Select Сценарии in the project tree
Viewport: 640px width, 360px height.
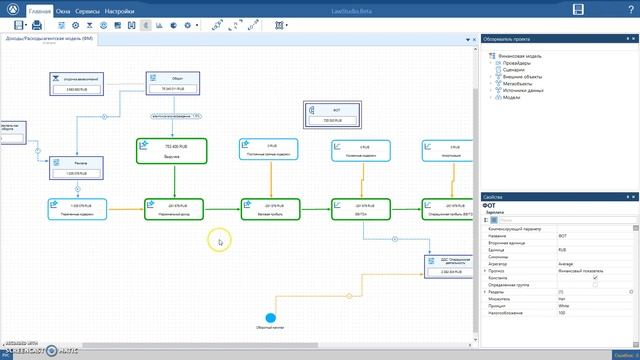513,70
